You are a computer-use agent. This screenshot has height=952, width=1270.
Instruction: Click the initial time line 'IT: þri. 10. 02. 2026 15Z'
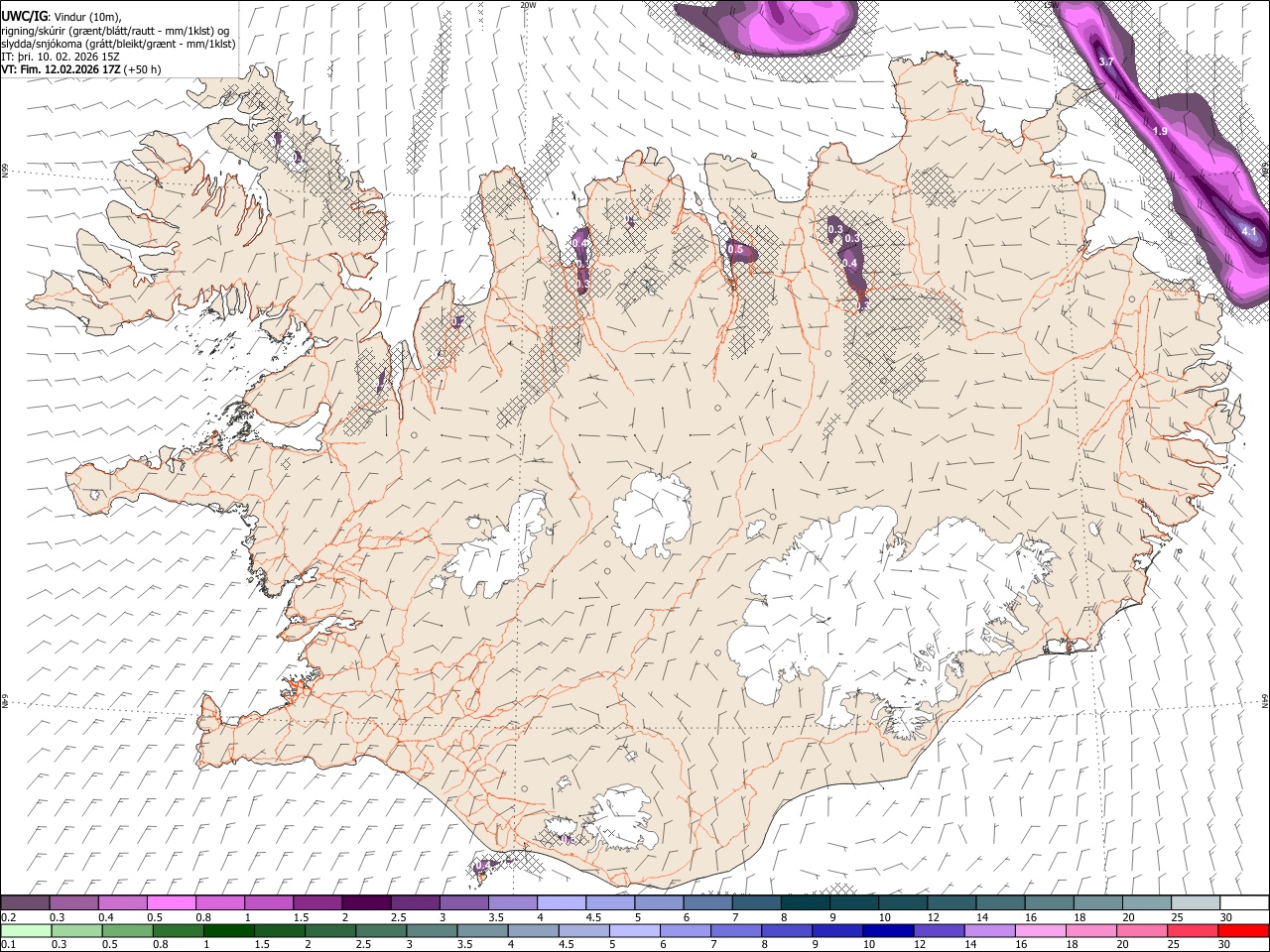tap(61, 57)
